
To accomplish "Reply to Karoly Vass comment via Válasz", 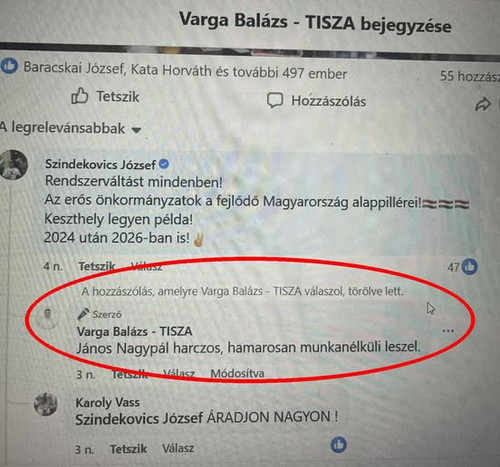I will (x=178, y=448).
